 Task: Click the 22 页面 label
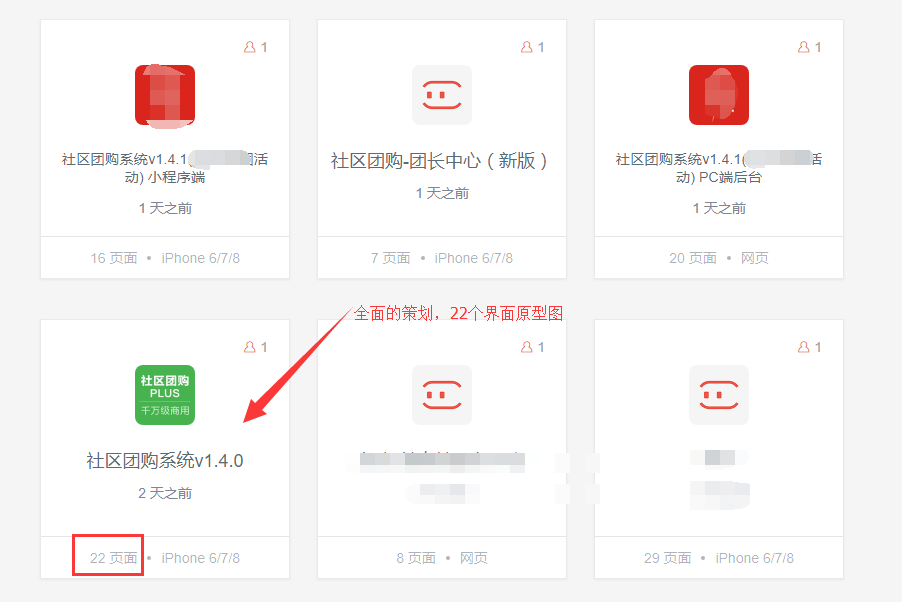[x=114, y=558]
